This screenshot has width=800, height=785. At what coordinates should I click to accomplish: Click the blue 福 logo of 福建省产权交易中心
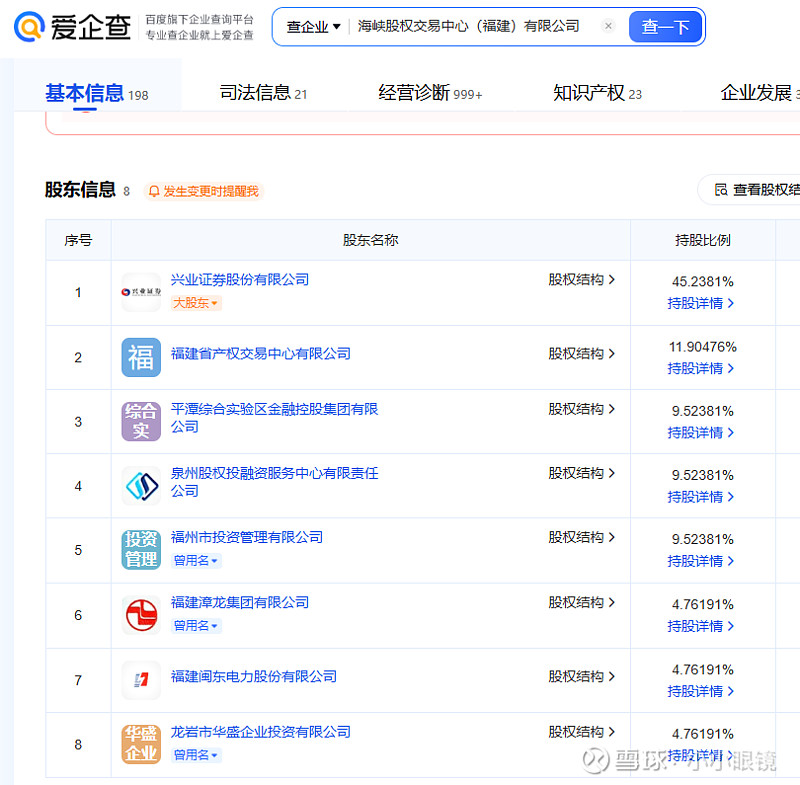[141, 357]
